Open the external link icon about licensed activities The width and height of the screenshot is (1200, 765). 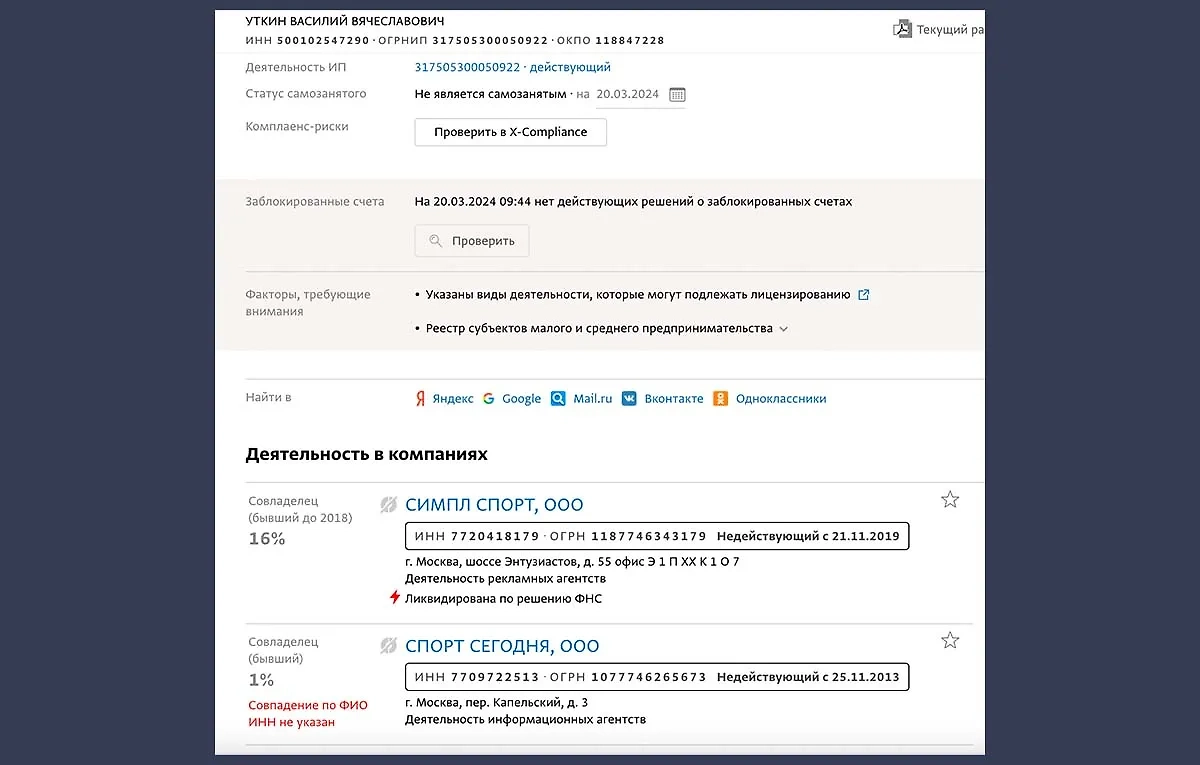coord(864,294)
